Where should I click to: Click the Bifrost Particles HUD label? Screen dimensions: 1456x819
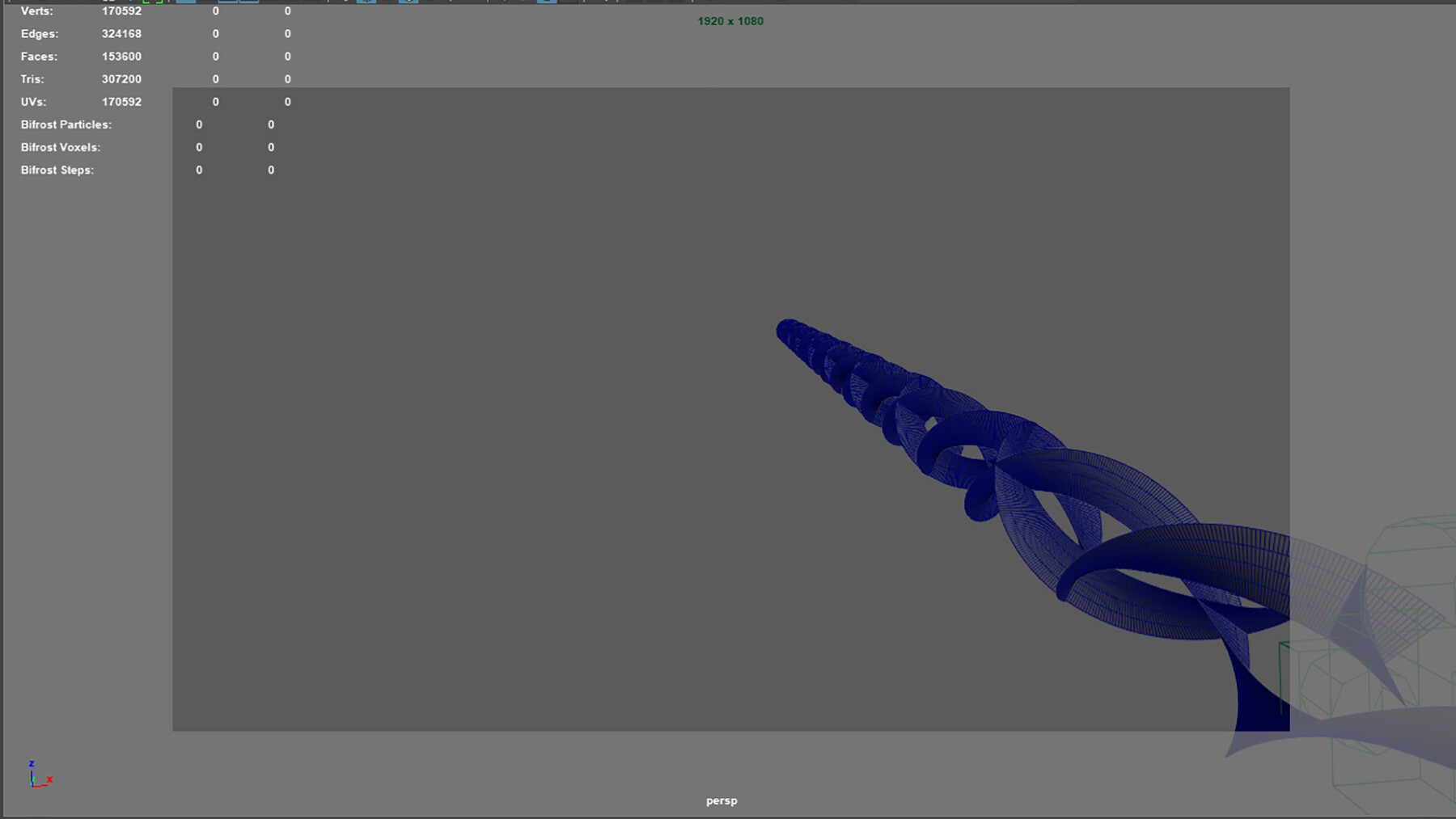coord(66,125)
